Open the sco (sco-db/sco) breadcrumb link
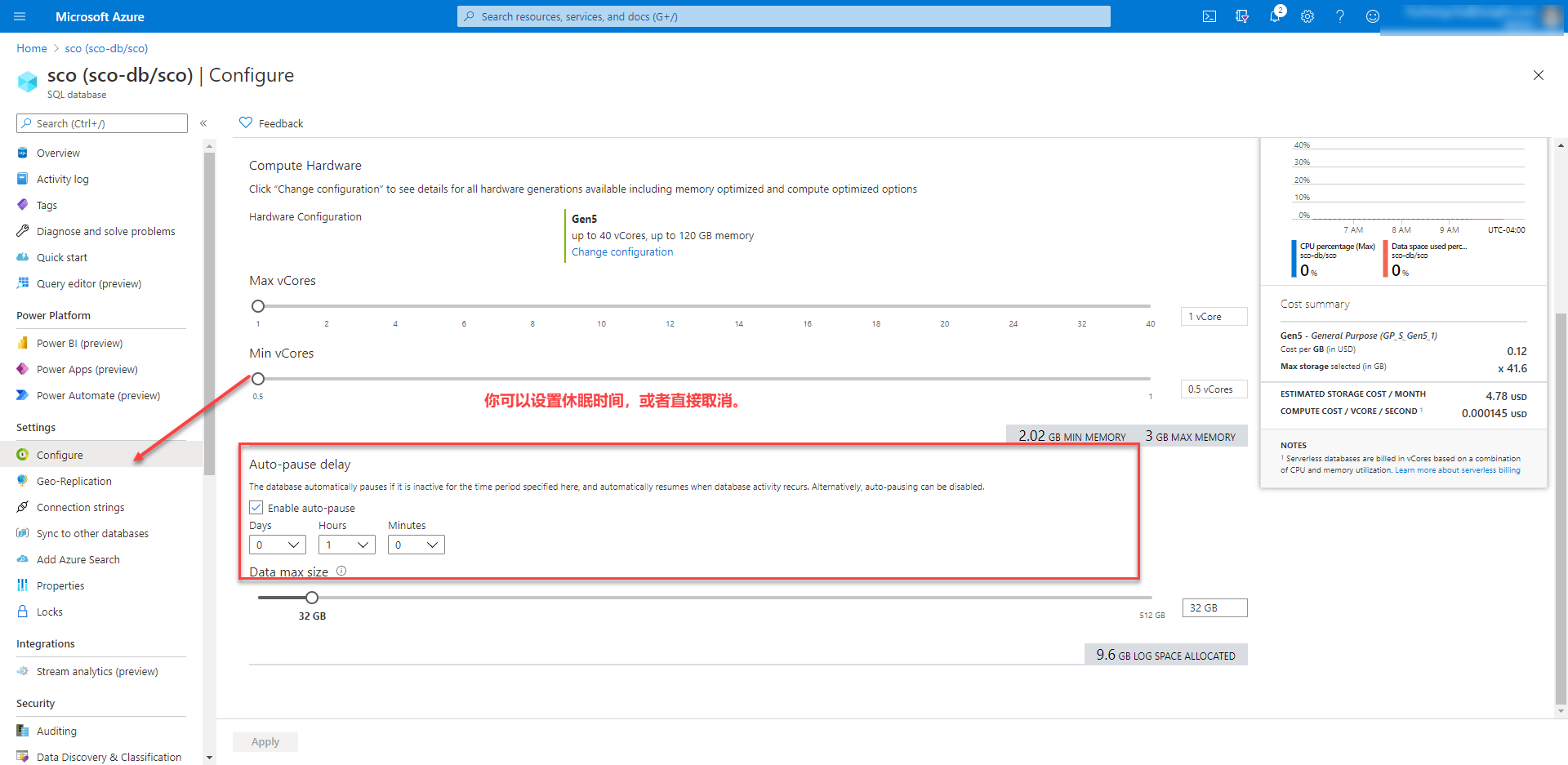Image resolution: width=1568 pixels, height=765 pixels. pos(106,48)
